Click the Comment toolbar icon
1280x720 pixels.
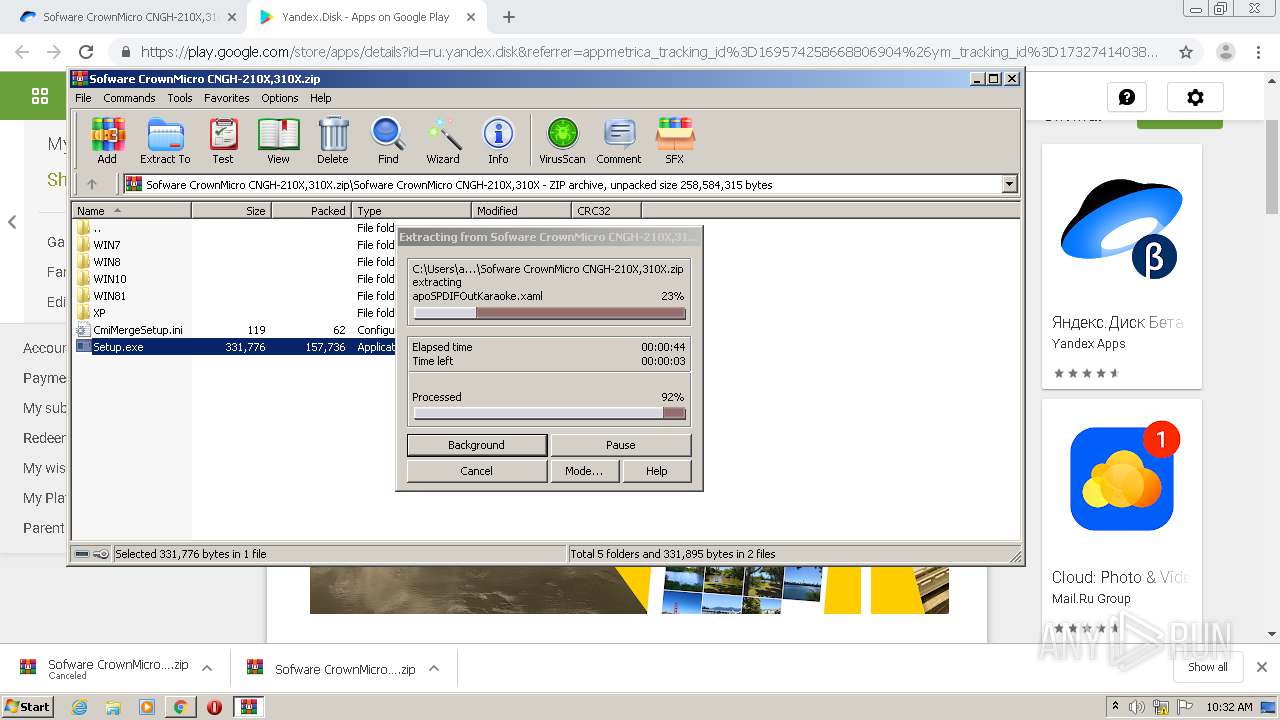[619, 140]
